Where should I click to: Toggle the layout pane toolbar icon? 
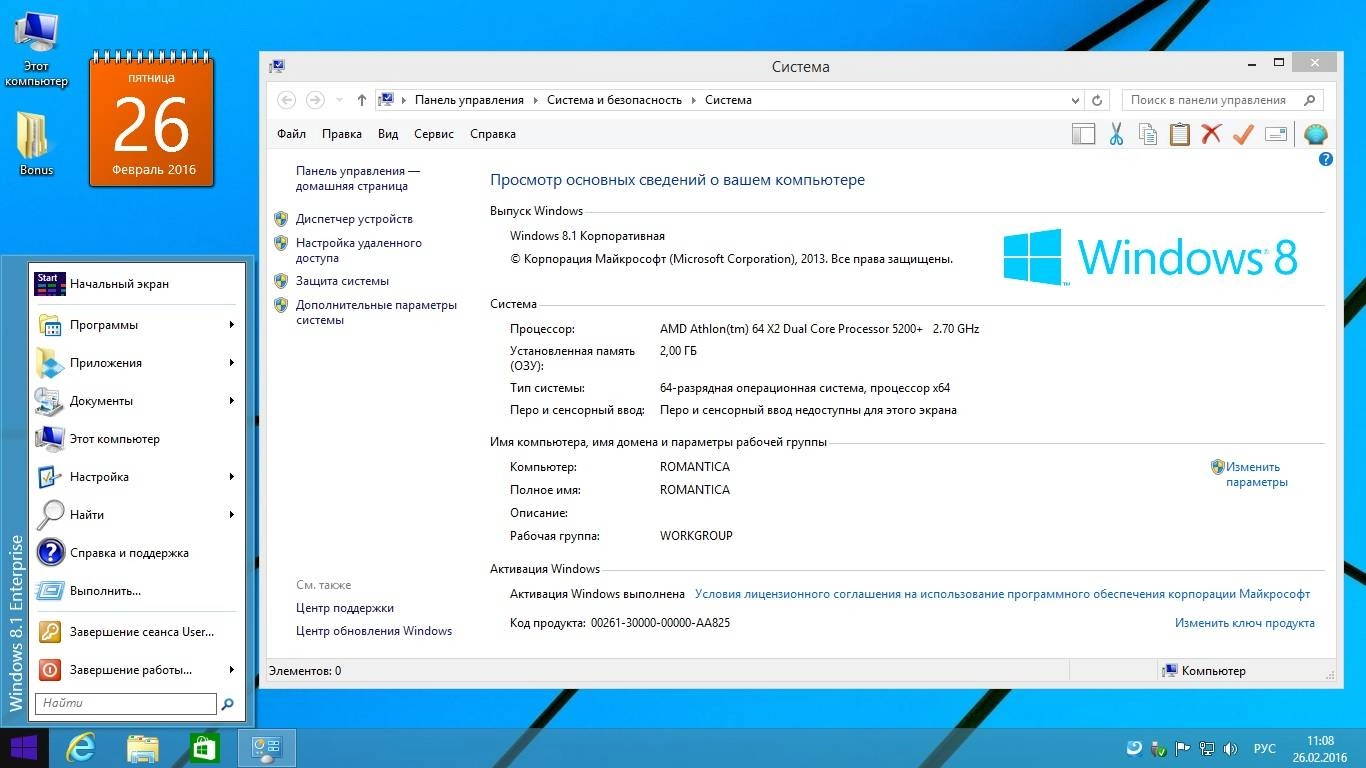pos(1083,134)
